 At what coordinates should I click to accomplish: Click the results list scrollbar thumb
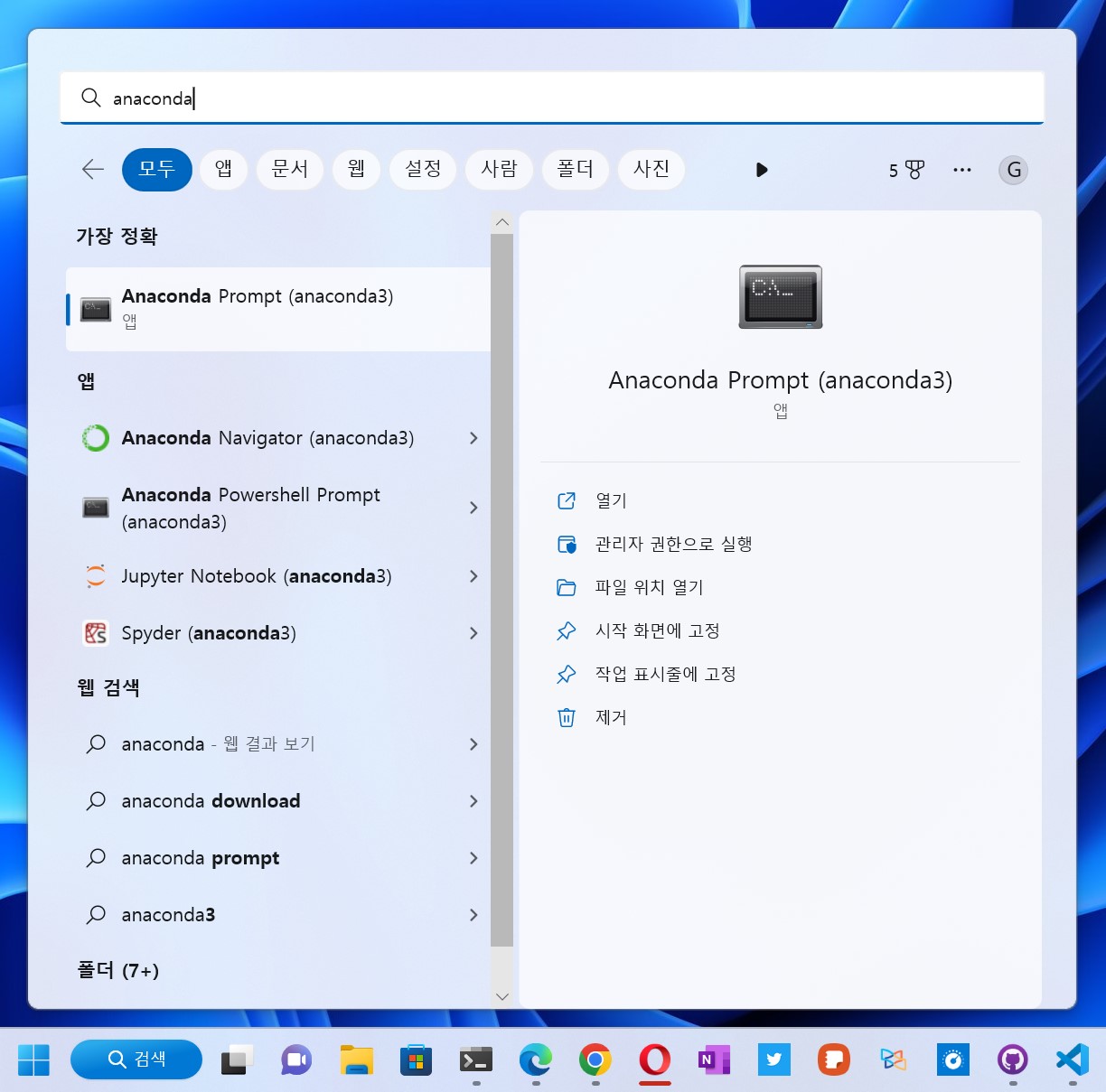pyautogui.click(x=502, y=590)
